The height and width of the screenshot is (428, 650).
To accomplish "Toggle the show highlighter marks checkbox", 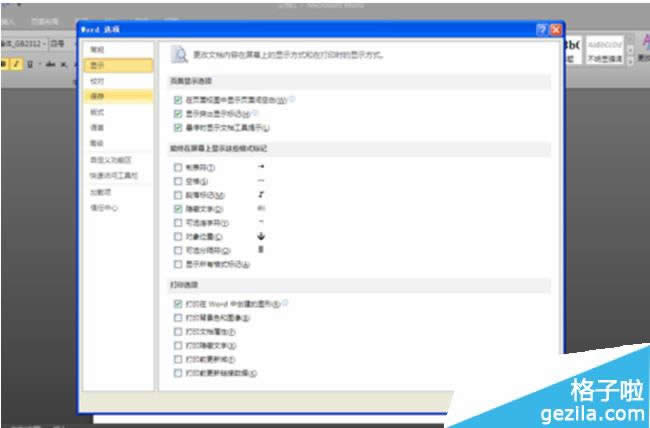I will tap(178, 114).
